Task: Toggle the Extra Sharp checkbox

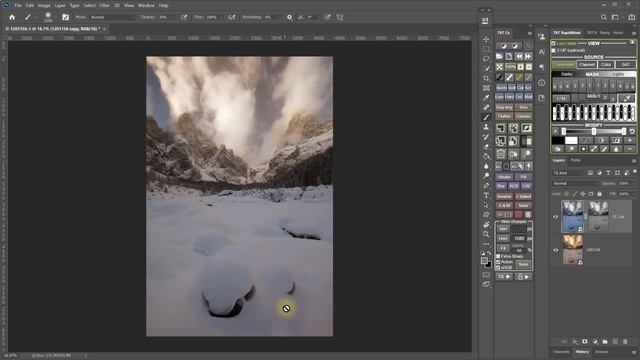Action: click(x=498, y=256)
